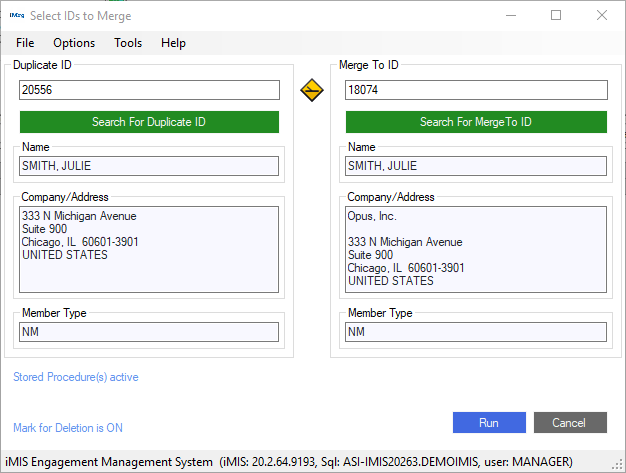The height and width of the screenshot is (473, 626).
Task: Click Search For MergeTo ID button
Action: point(476,122)
